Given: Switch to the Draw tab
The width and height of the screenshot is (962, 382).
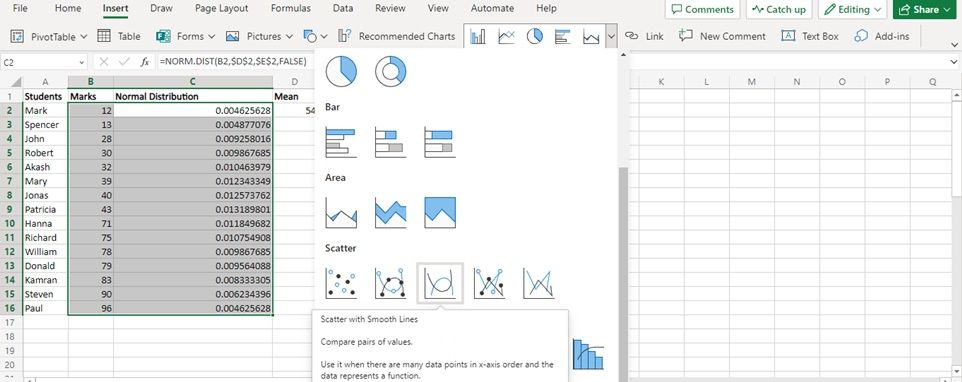Looking at the screenshot, I should click(x=161, y=9).
